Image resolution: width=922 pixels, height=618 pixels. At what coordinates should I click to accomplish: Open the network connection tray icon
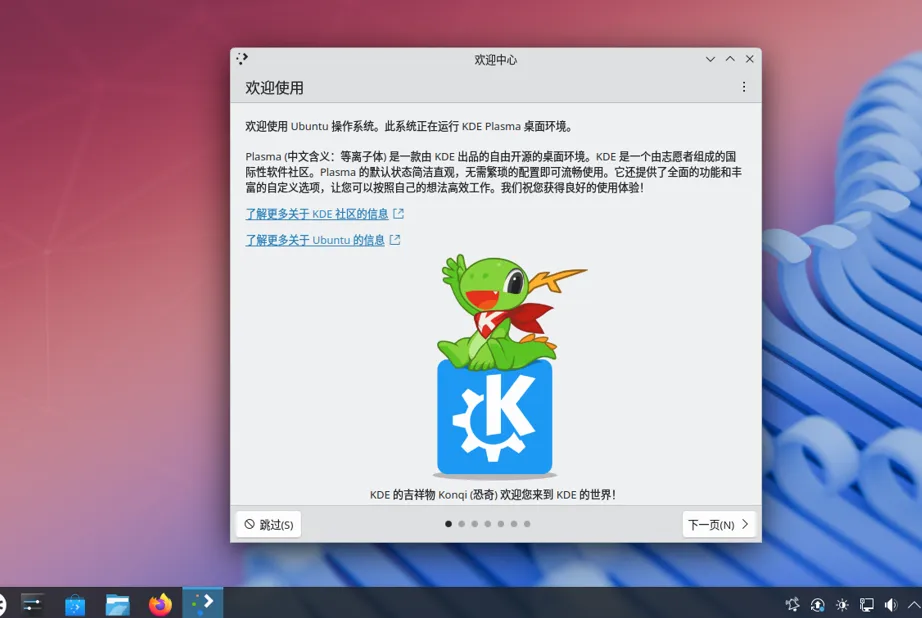pyautogui.click(x=867, y=604)
